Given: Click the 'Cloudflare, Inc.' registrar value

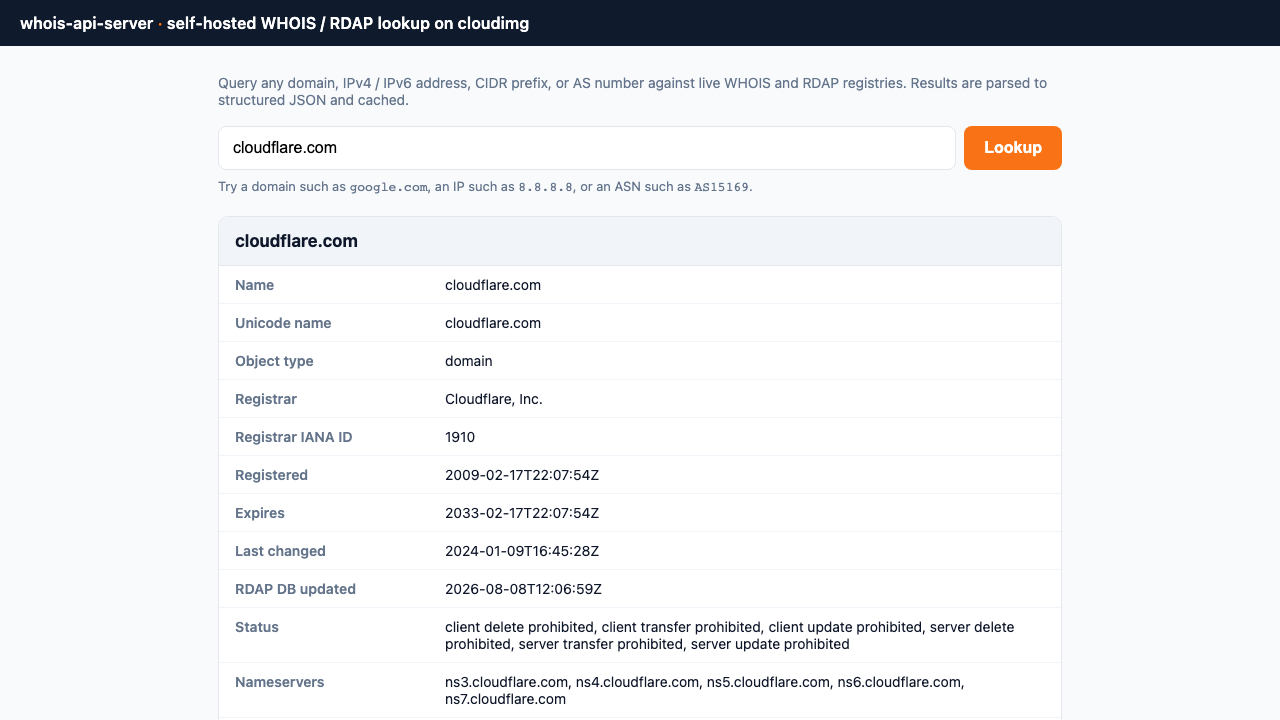Looking at the screenshot, I should click(494, 399).
